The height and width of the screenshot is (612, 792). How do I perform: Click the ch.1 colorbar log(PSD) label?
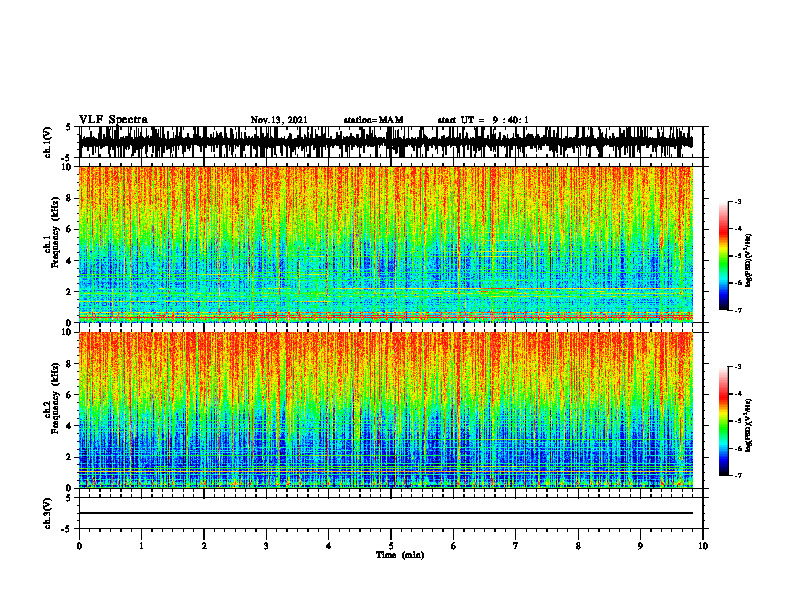click(x=749, y=261)
